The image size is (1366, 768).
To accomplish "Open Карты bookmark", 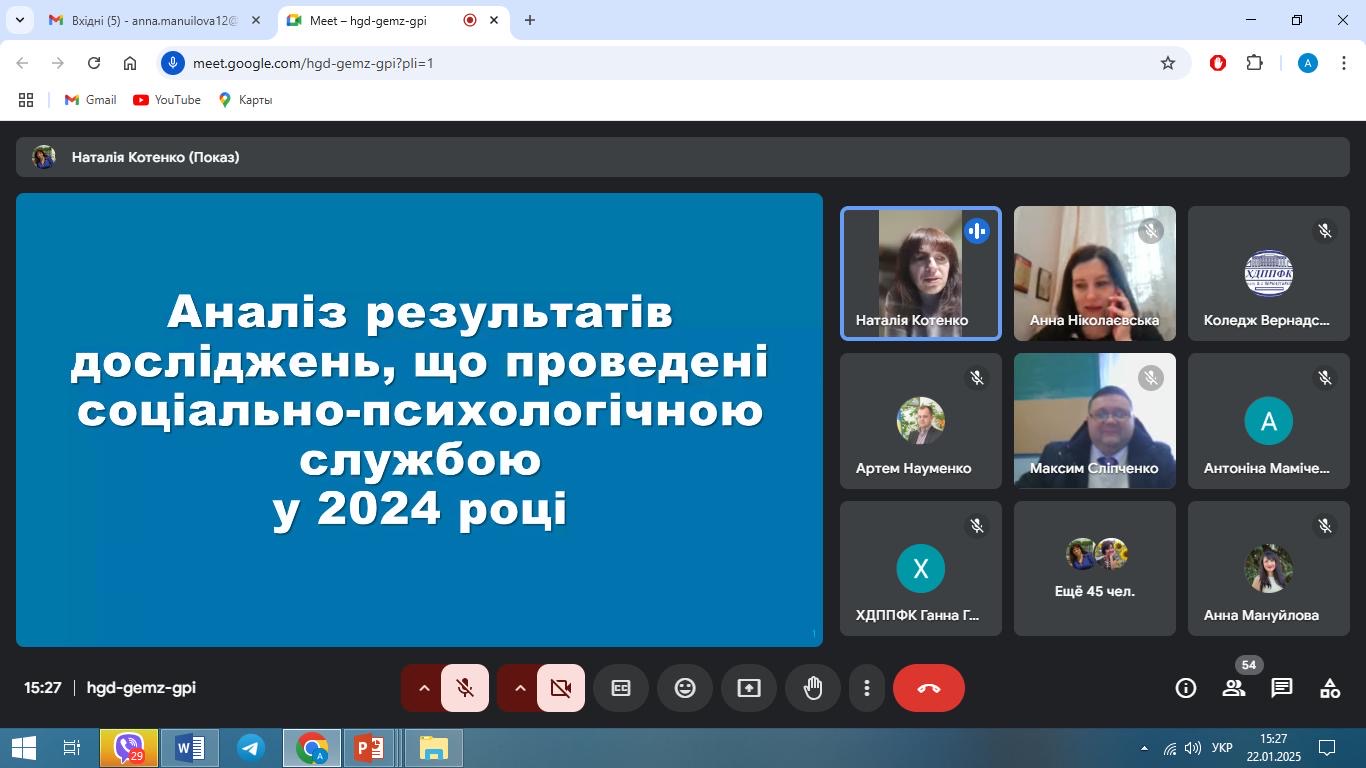I will pos(245,100).
